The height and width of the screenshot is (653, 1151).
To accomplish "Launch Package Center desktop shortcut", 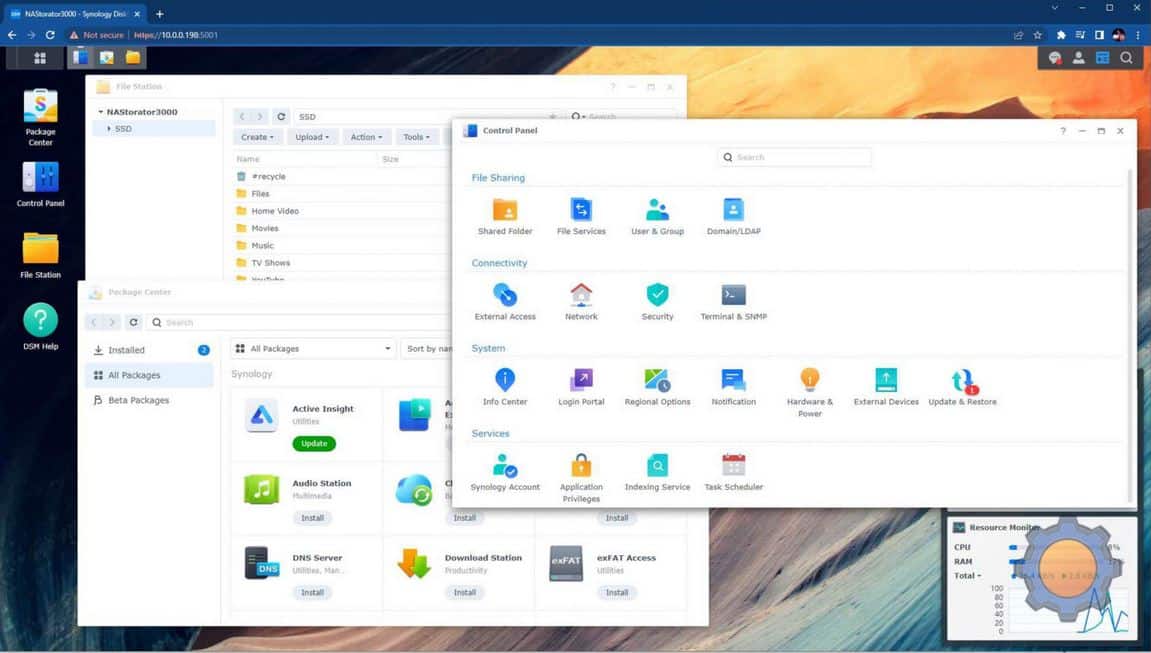I will pyautogui.click(x=40, y=117).
